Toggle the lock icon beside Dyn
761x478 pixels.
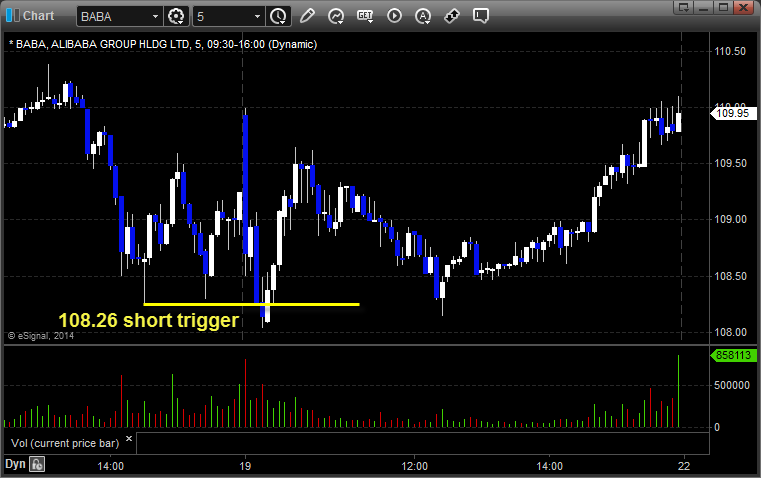click(37, 464)
